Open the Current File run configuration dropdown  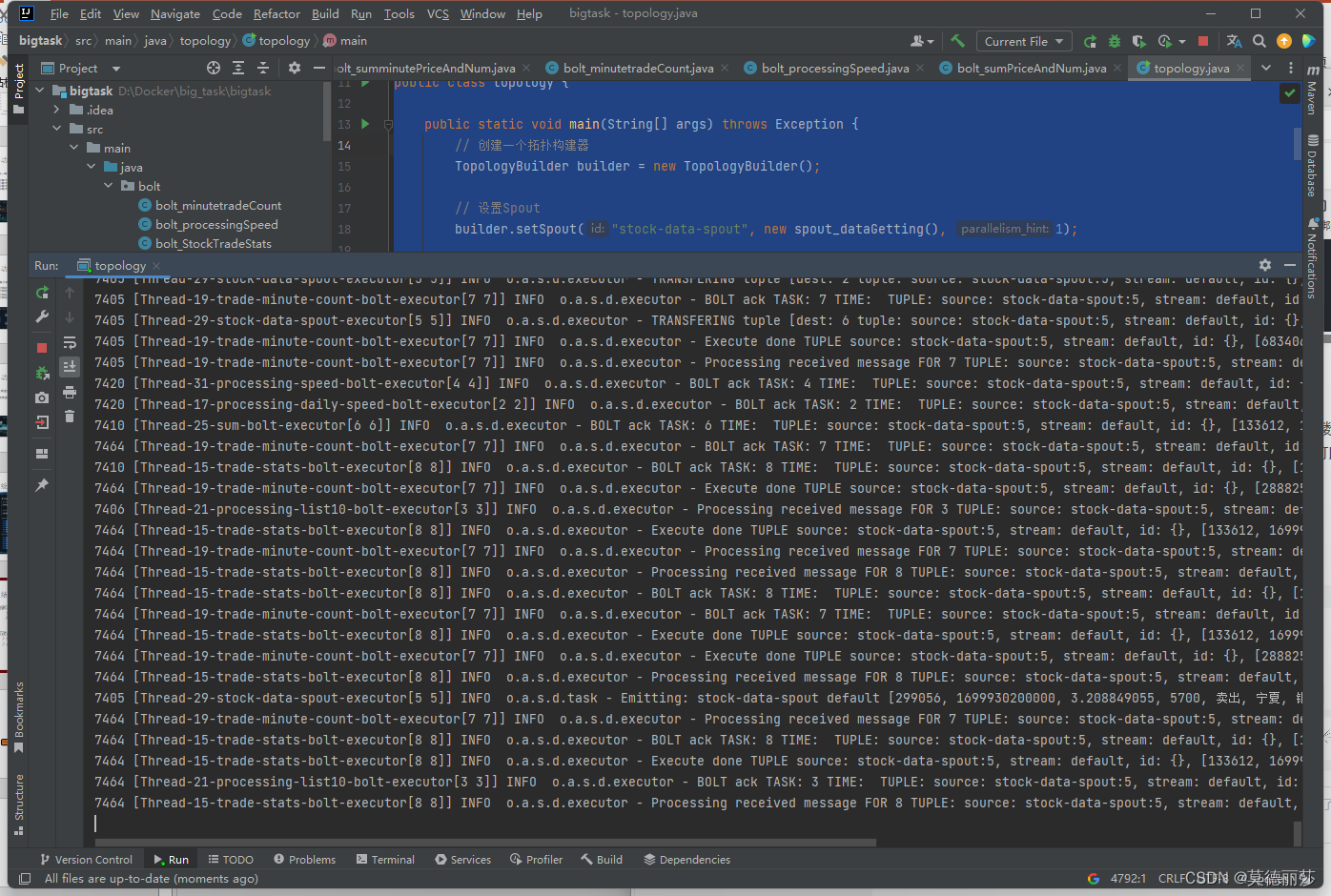pos(1023,41)
